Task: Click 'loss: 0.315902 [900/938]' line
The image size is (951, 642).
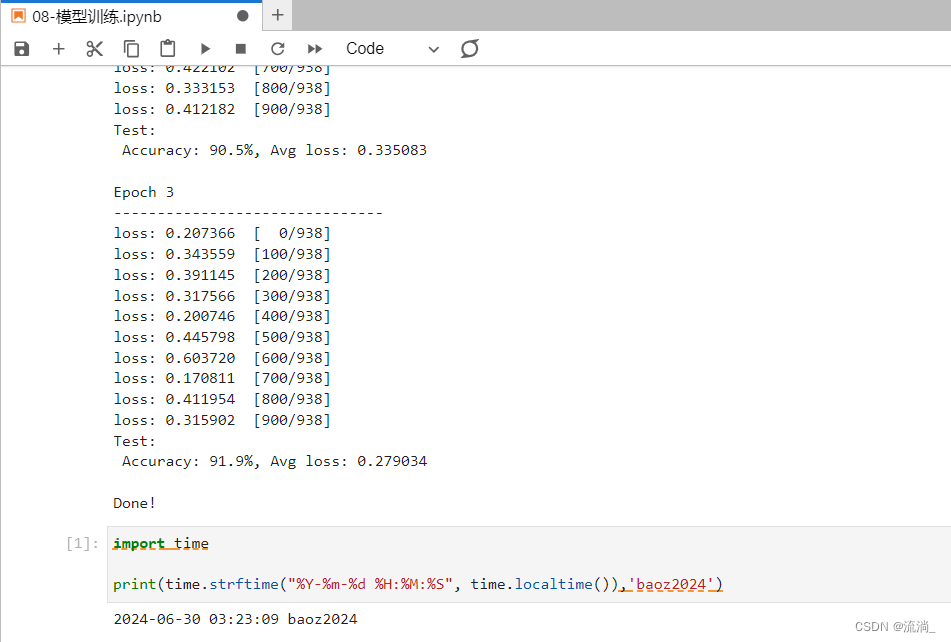Action: coord(222,420)
